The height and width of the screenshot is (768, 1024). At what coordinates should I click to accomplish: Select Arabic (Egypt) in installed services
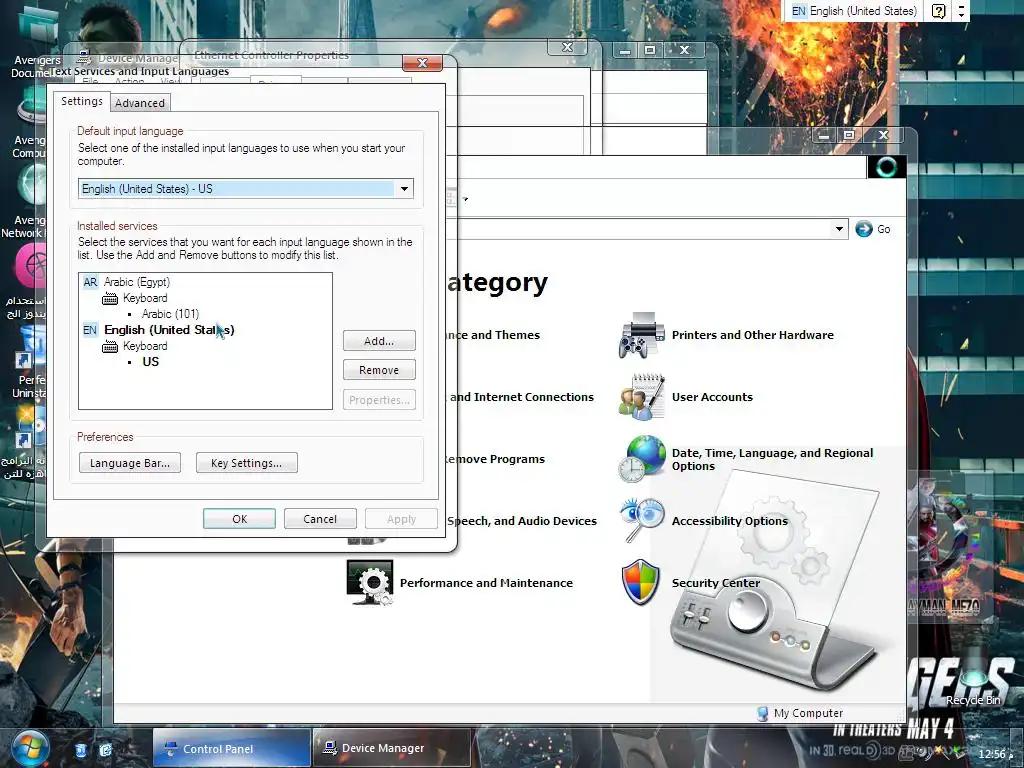click(136, 282)
